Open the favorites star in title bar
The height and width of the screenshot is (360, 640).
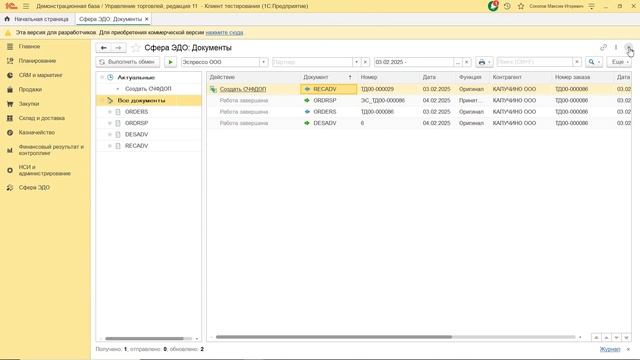pyautogui.click(x=521, y=6)
